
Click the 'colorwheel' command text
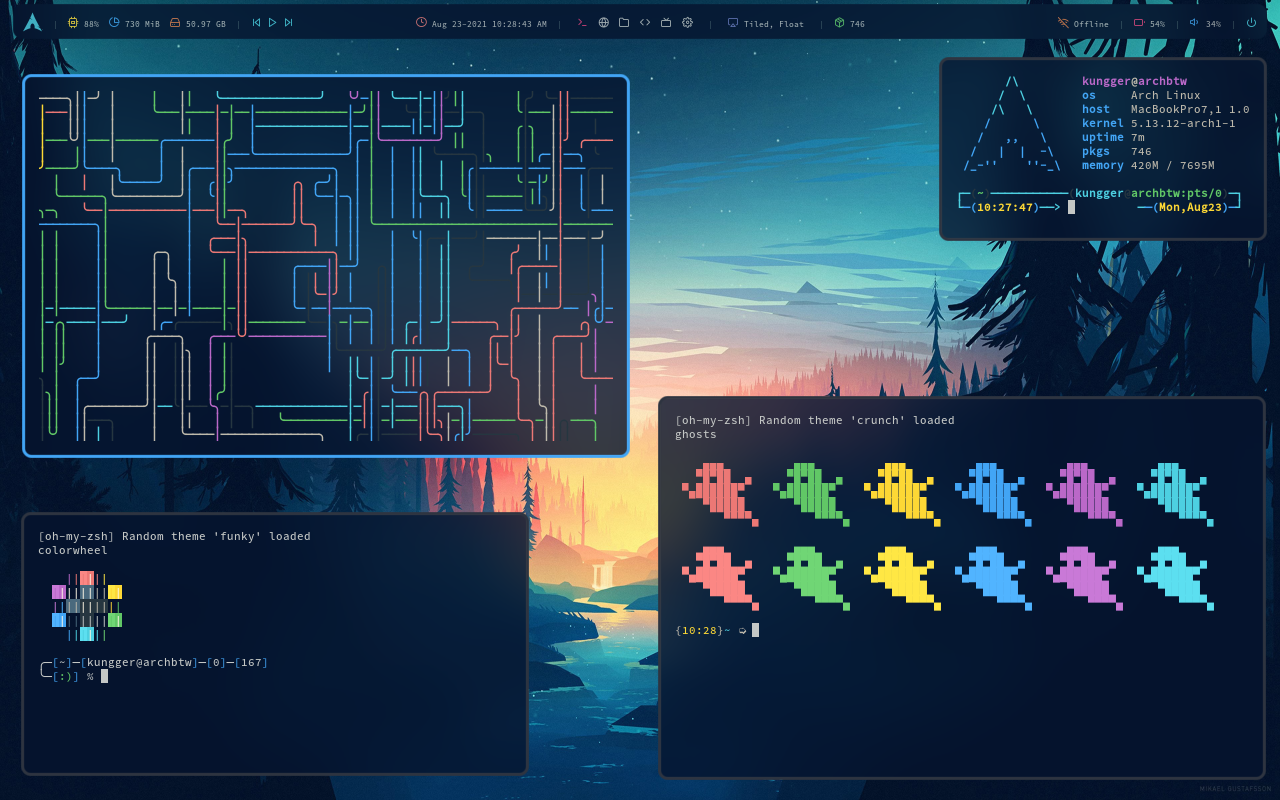[73, 550]
